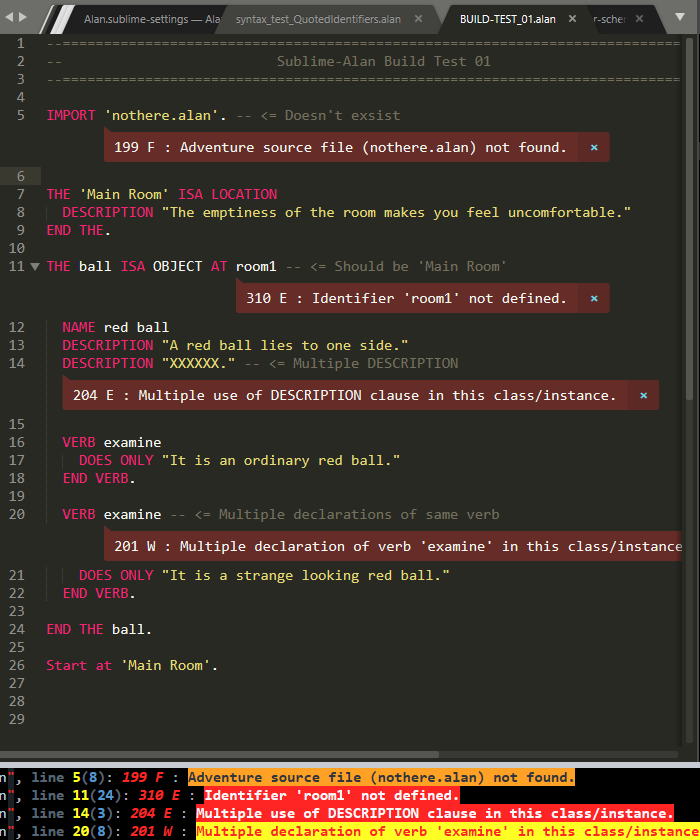
Task: Switch to Alan.sublime-settings tab
Action: (152, 19)
